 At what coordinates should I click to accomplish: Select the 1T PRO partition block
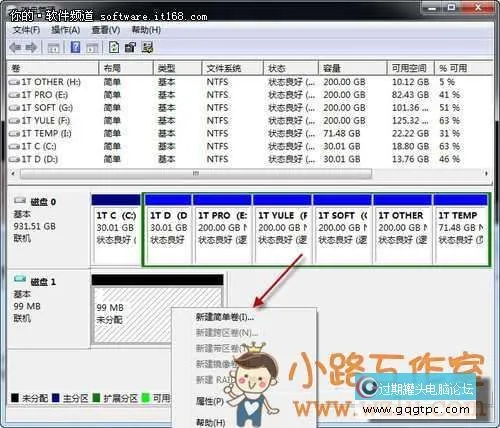(222, 229)
